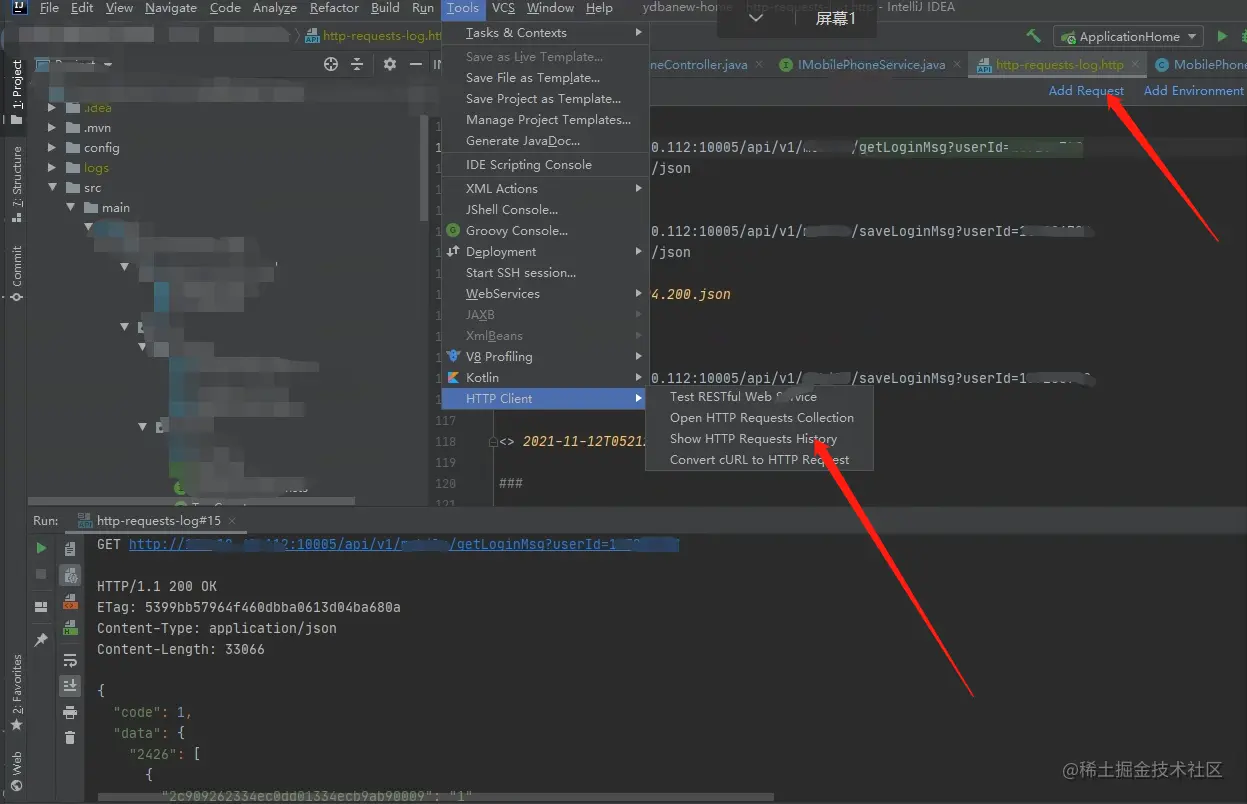Open JShell Console
Screen dimensions: 1247x804
pos(545,209)
